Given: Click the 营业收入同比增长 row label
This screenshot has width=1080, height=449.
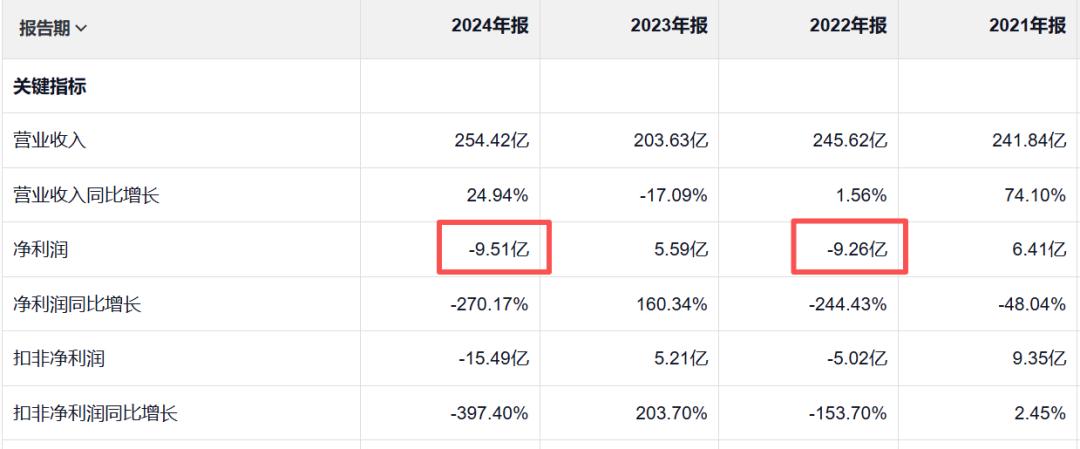Looking at the screenshot, I should coord(86,195).
